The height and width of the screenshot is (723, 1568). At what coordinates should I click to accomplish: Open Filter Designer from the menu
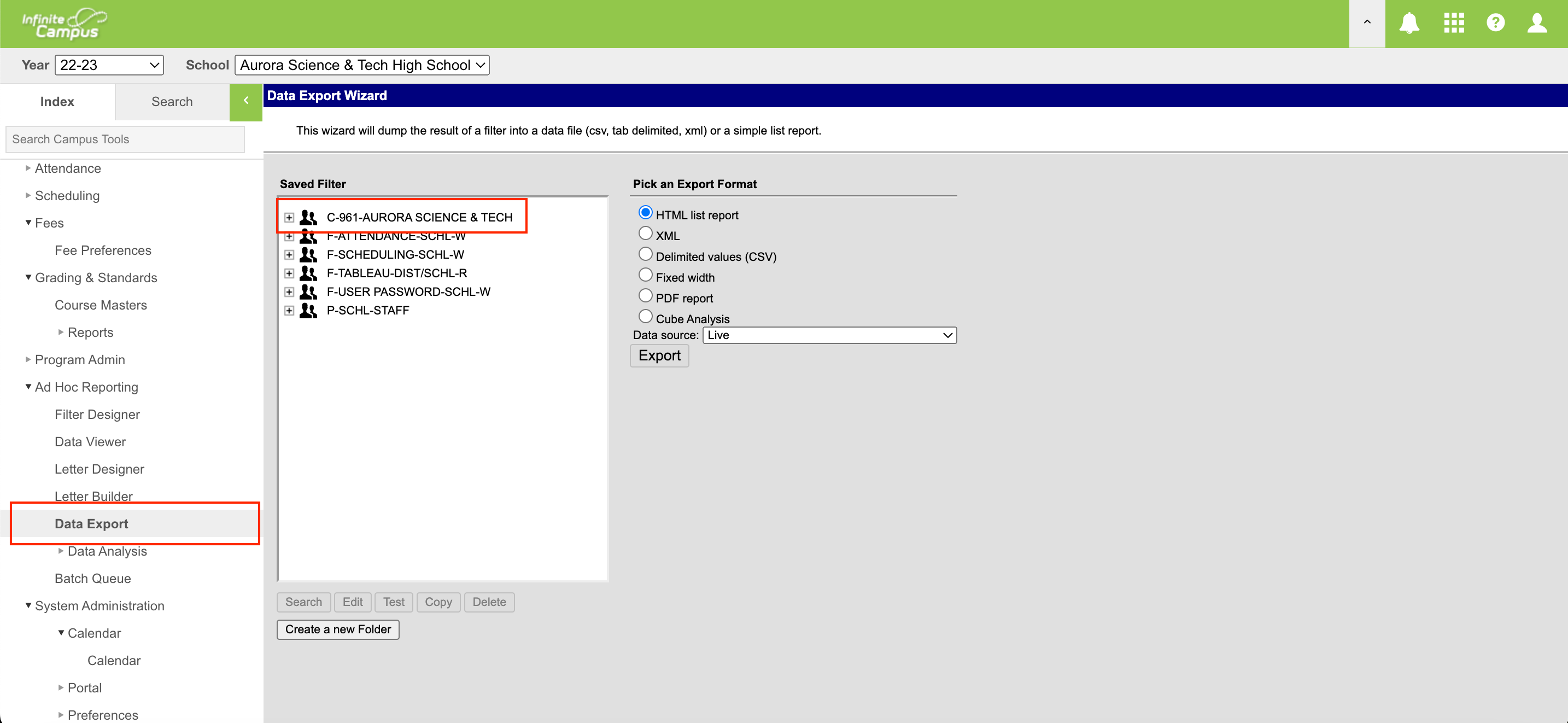97,415
